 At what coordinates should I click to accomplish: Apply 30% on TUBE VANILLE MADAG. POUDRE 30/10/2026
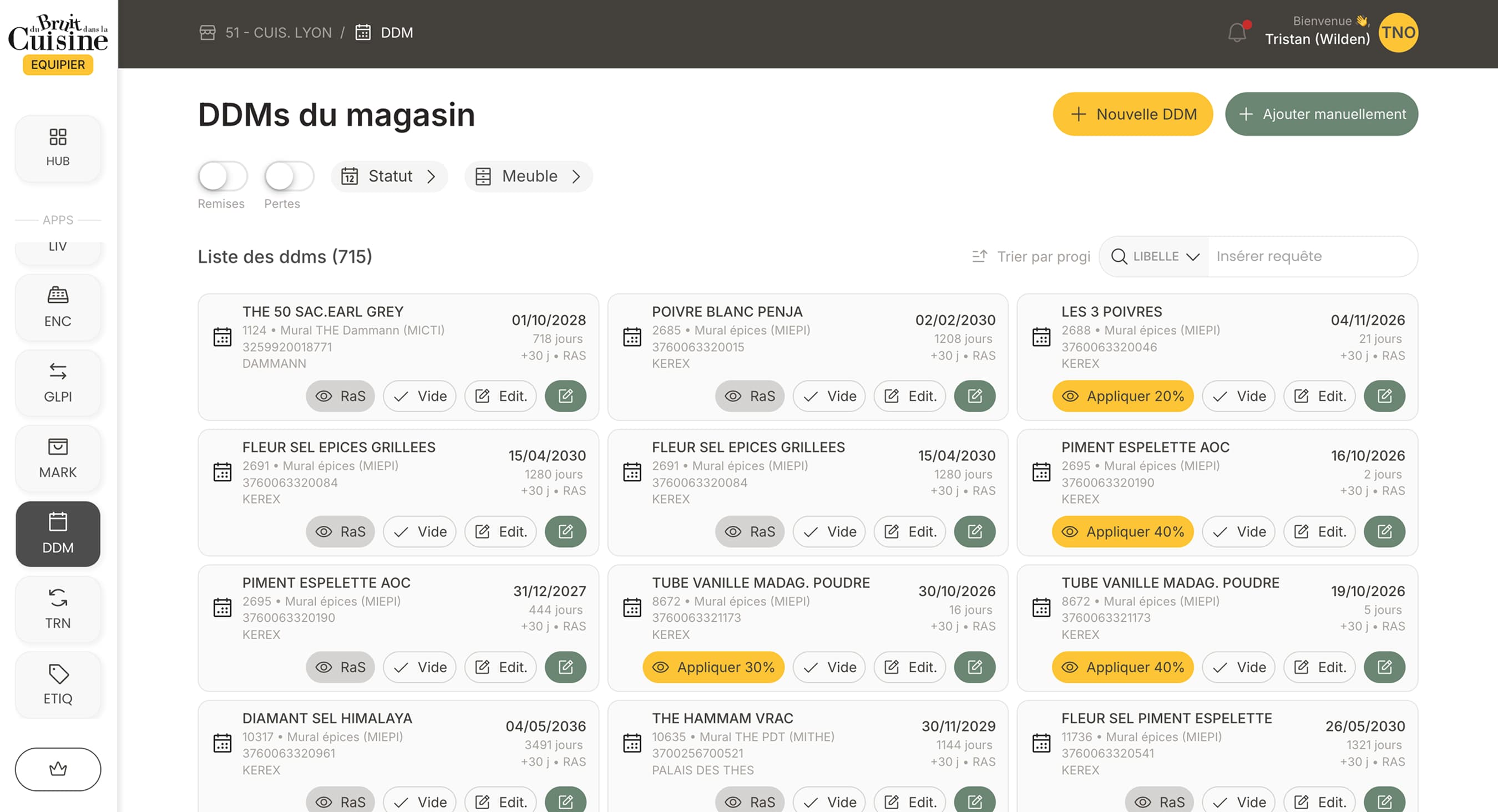coord(713,667)
